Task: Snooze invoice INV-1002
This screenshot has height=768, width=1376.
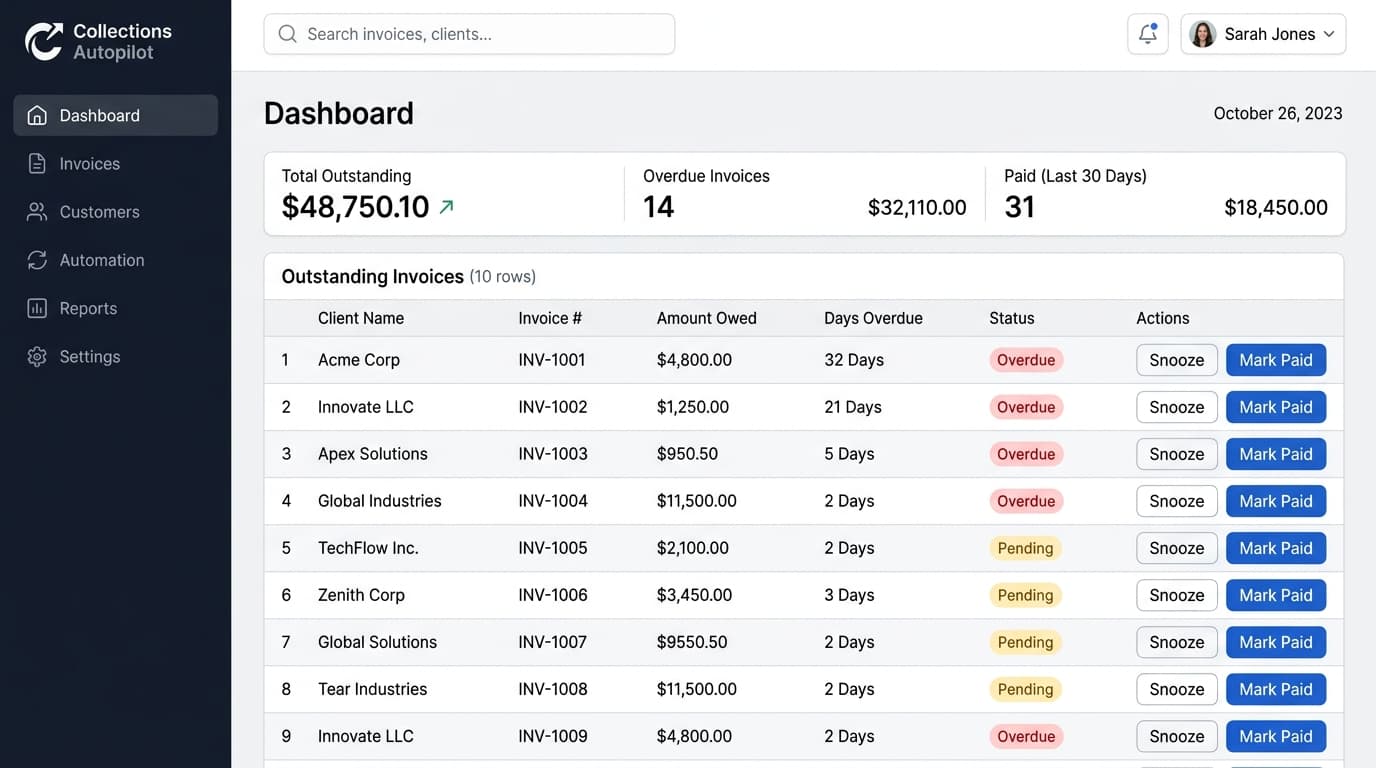Action: point(1177,407)
